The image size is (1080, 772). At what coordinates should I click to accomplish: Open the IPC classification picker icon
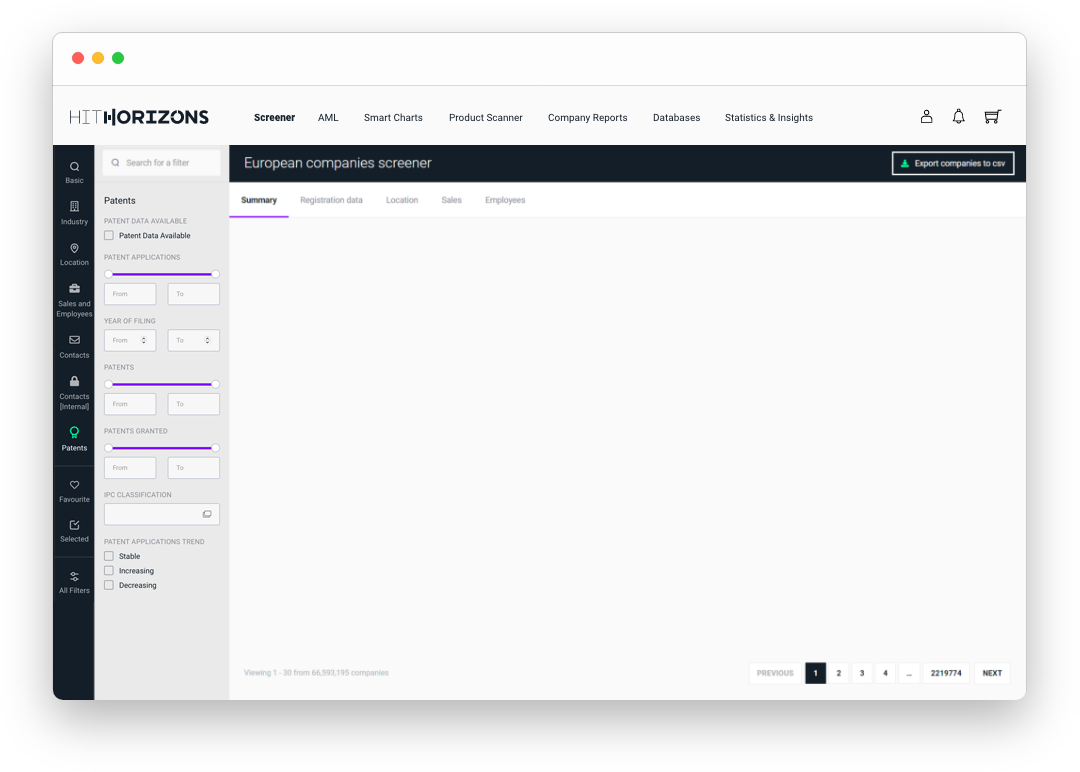(207, 514)
